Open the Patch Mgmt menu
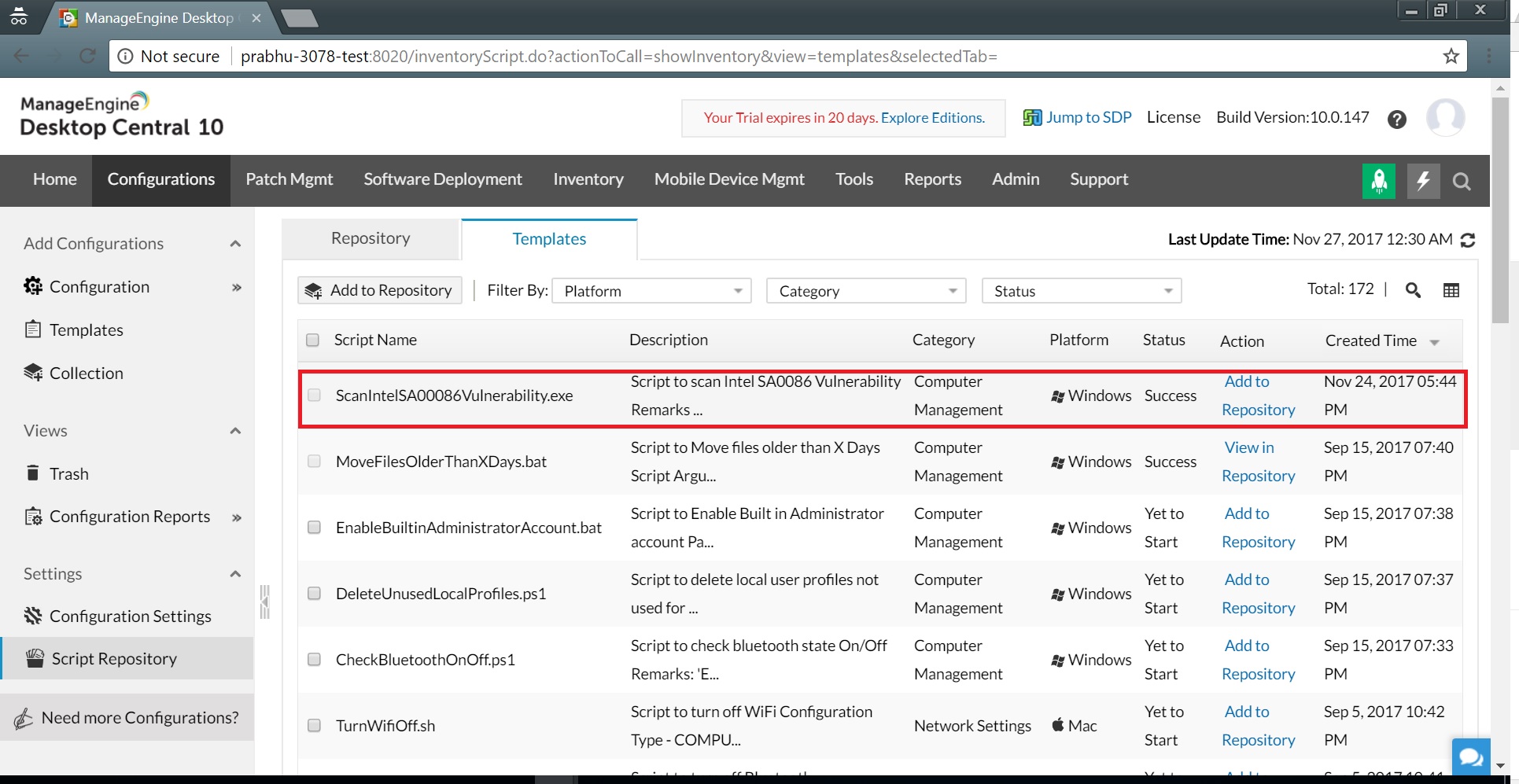The width and height of the screenshot is (1519, 784). [289, 179]
